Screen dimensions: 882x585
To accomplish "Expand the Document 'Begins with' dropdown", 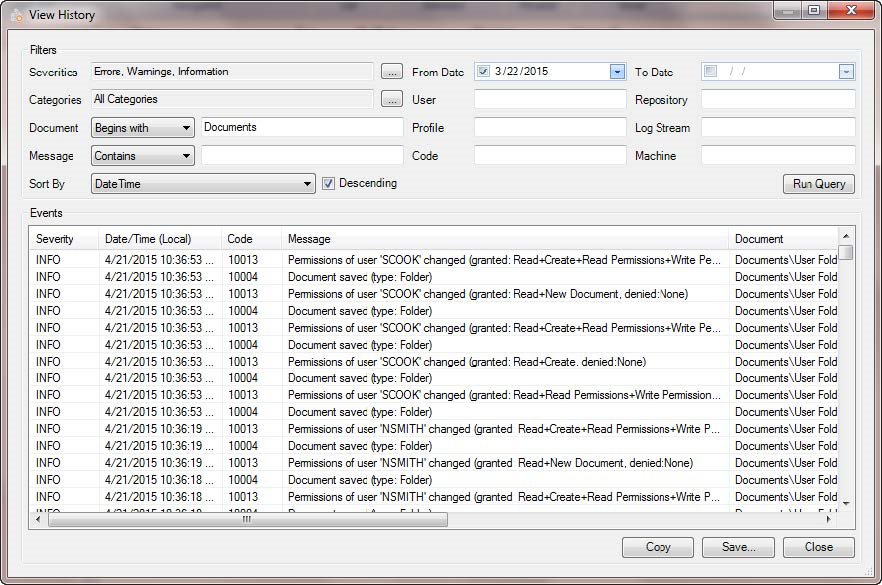I will point(186,128).
